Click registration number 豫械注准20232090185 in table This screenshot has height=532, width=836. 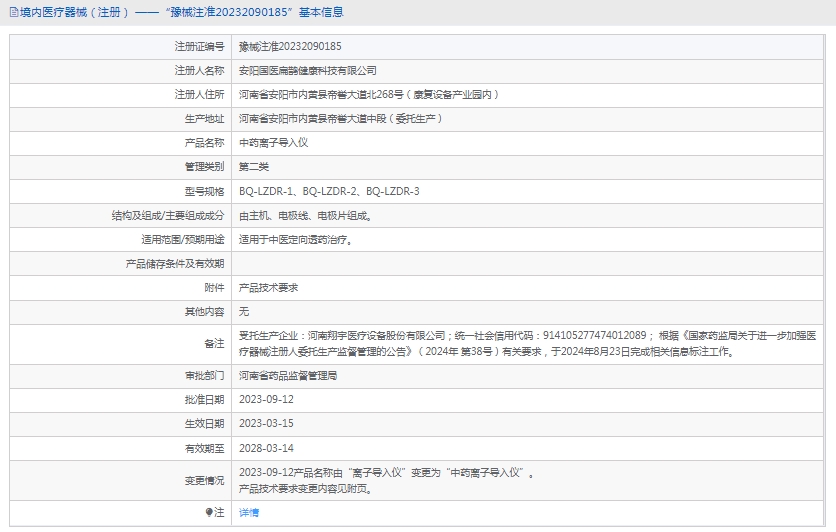tap(290, 46)
